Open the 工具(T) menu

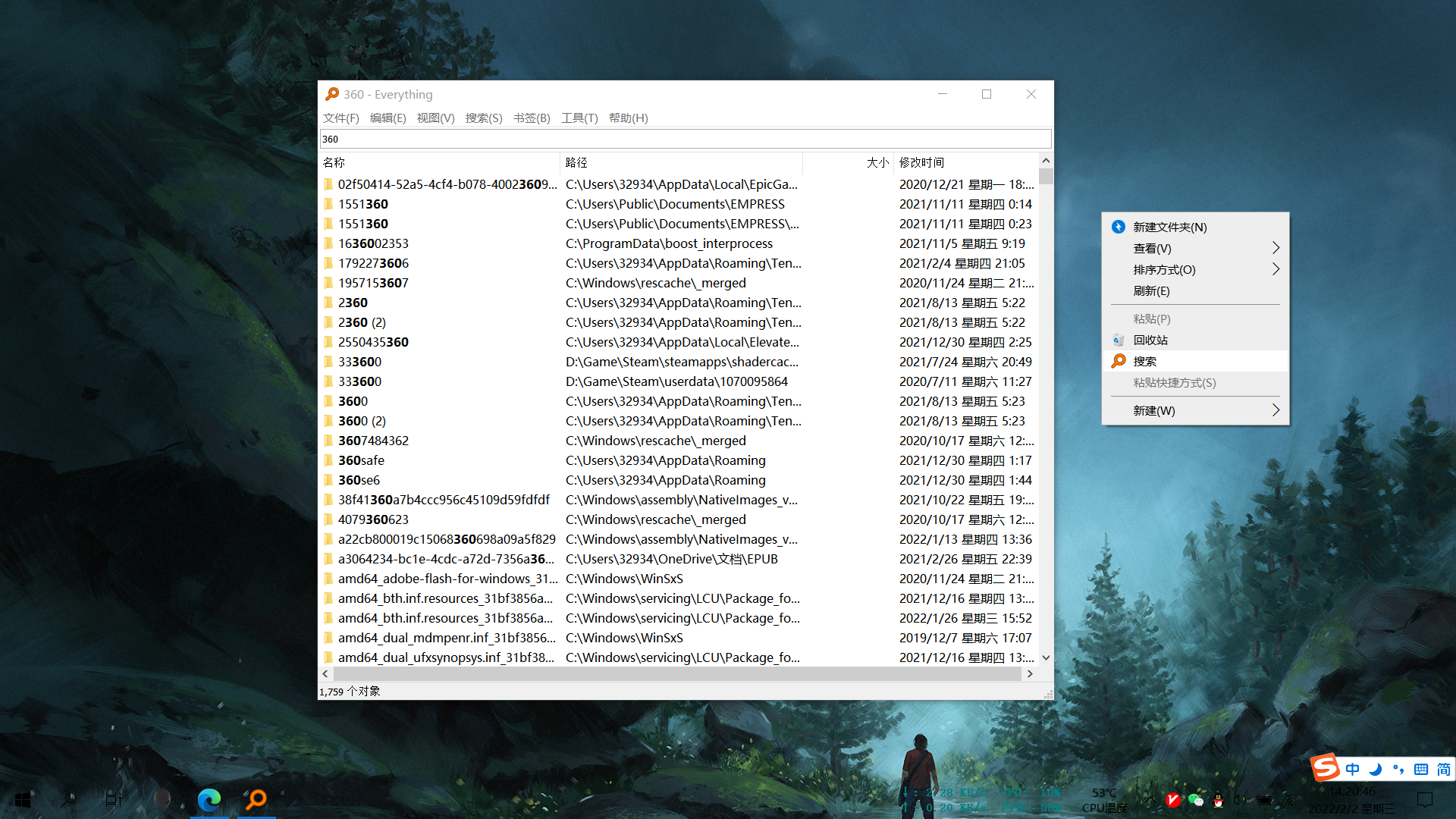pyautogui.click(x=579, y=118)
